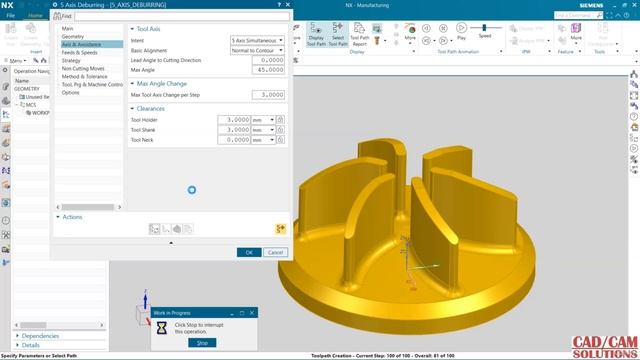Click the top icon in right border bar
Viewport: 640px width, 360px height.
(x=633, y=74)
